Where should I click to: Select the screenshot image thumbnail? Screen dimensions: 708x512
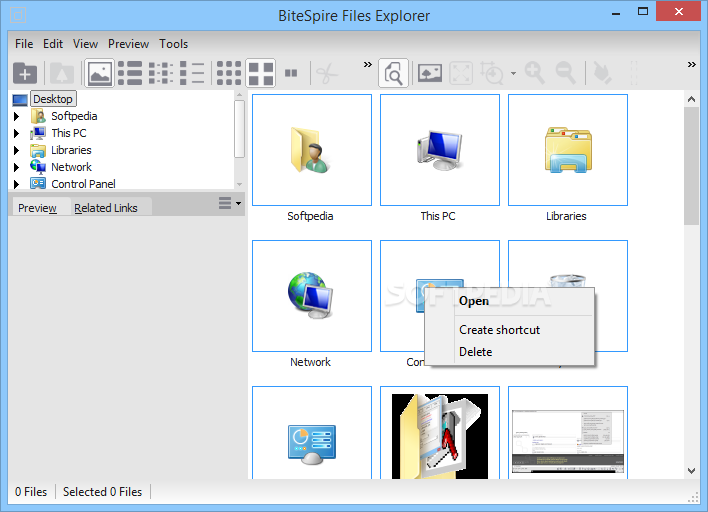[x=568, y=433]
